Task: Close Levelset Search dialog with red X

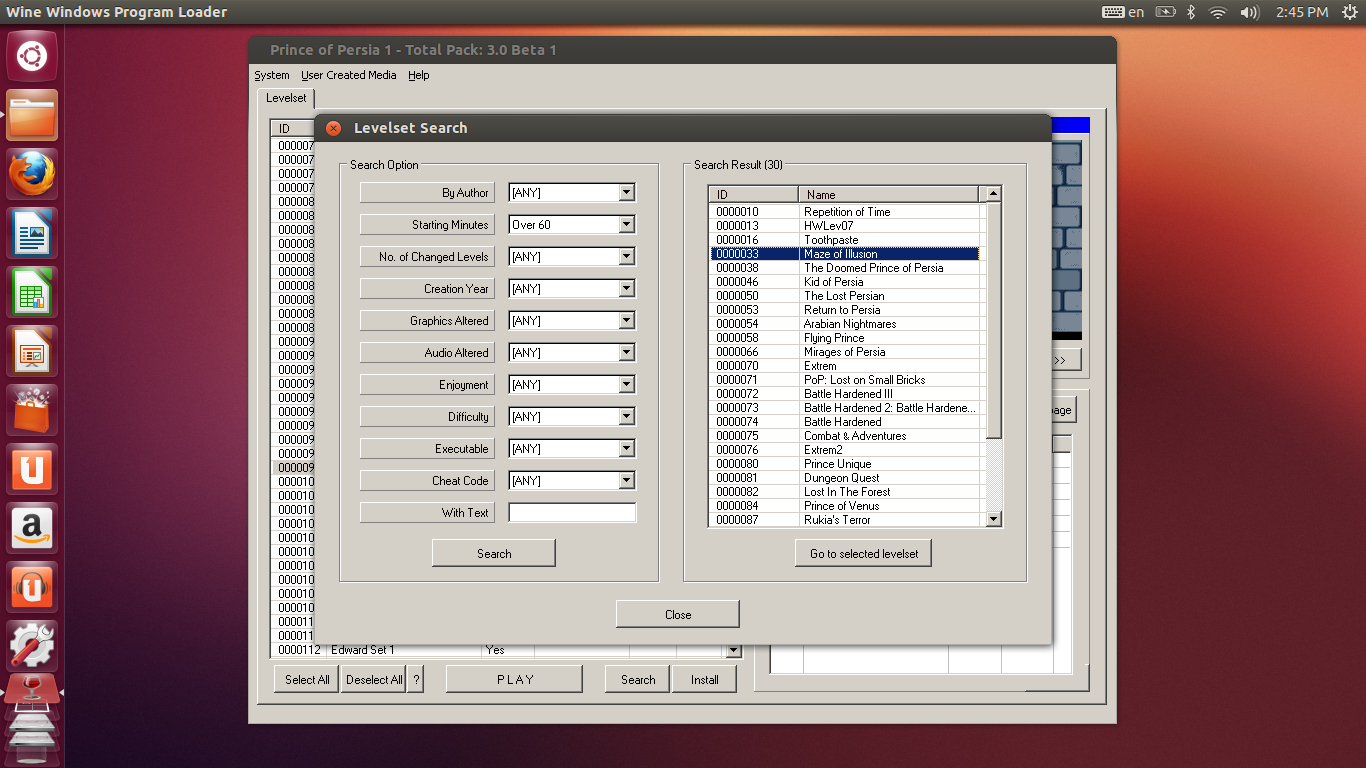Action: (x=334, y=128)
